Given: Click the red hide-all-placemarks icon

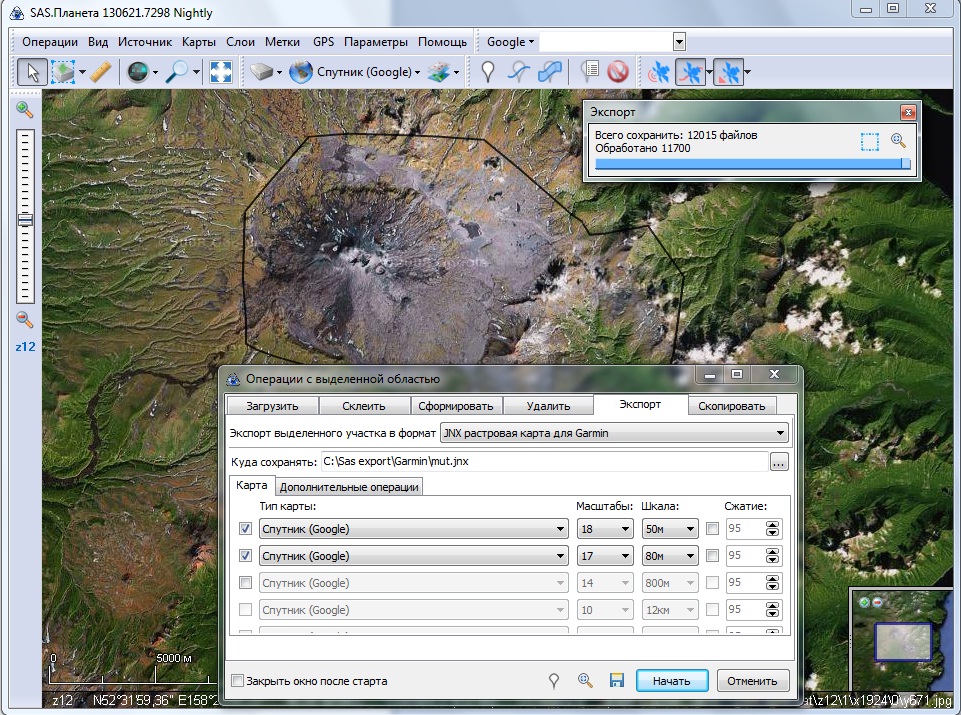Looking at the screenshot, I should pos(619,72).
